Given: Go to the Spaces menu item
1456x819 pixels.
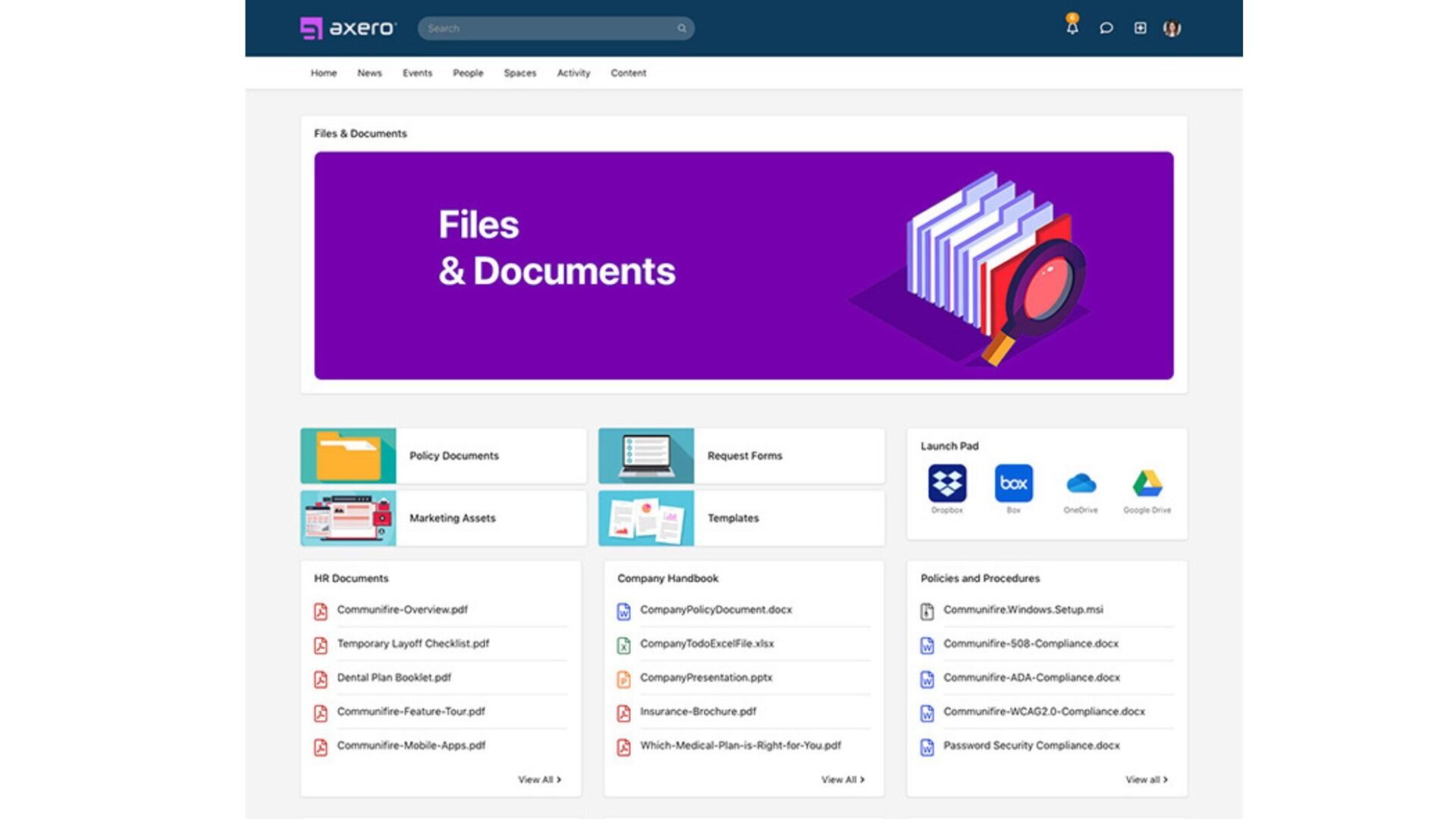Looking at the screenshot, I should [519, 73].
